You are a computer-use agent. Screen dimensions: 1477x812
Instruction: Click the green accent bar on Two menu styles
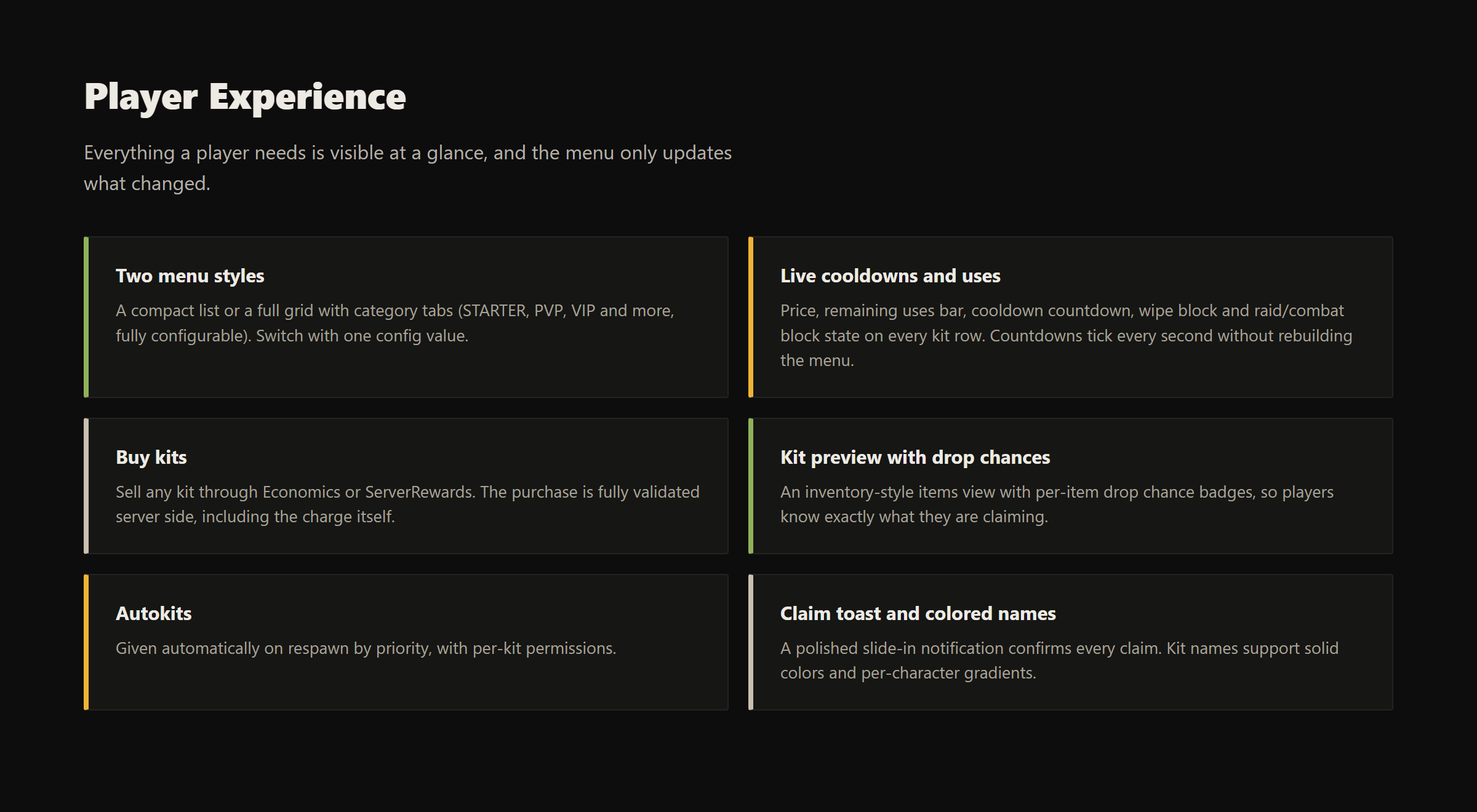point(86,317)
